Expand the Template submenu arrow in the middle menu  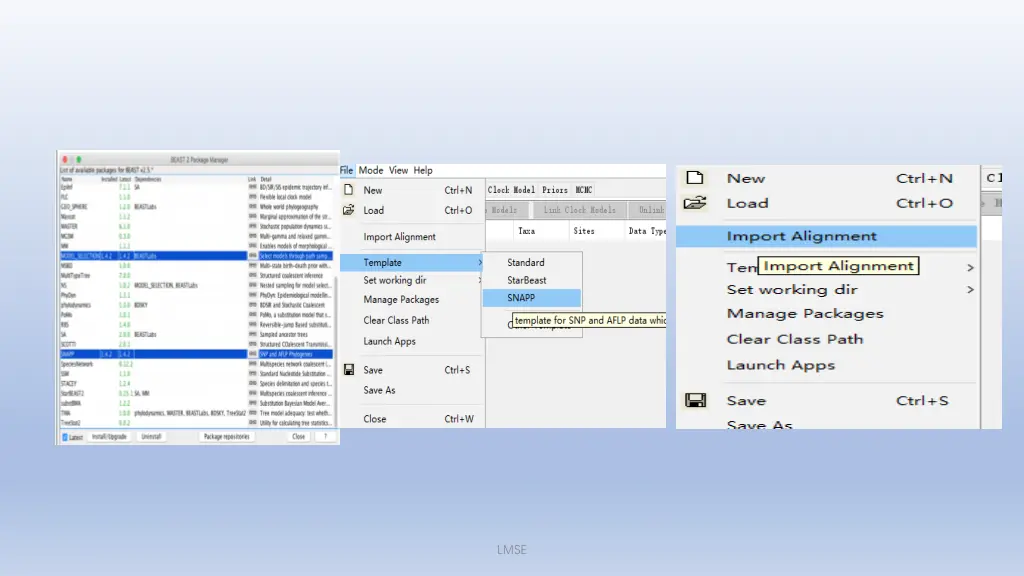click(480, 263)
